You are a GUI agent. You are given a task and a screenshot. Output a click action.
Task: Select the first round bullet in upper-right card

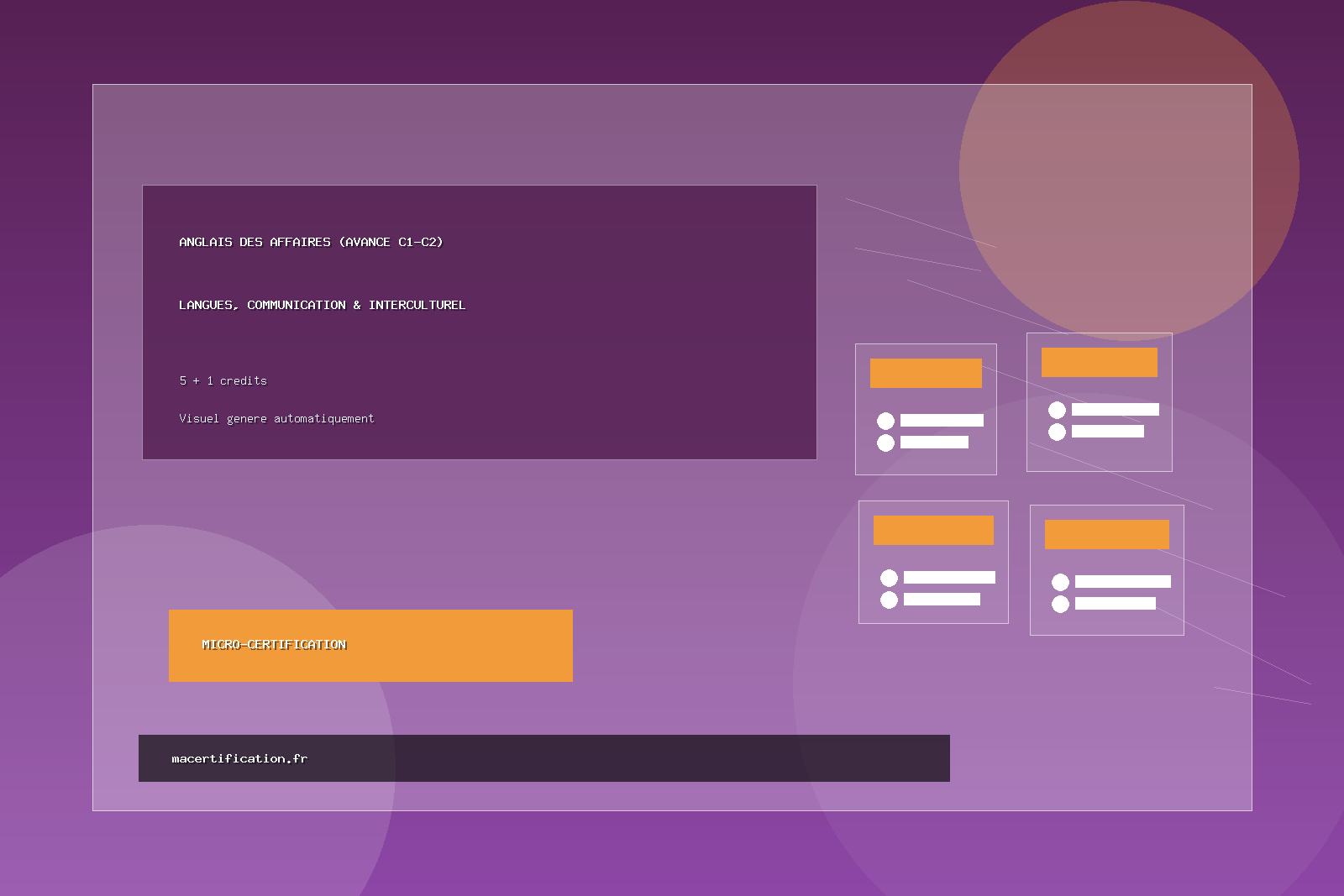[1057, 410]
